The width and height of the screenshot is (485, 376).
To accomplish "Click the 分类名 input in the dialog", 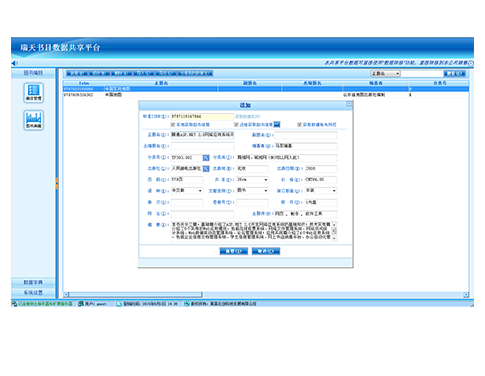I will click(x=287, y=157).
